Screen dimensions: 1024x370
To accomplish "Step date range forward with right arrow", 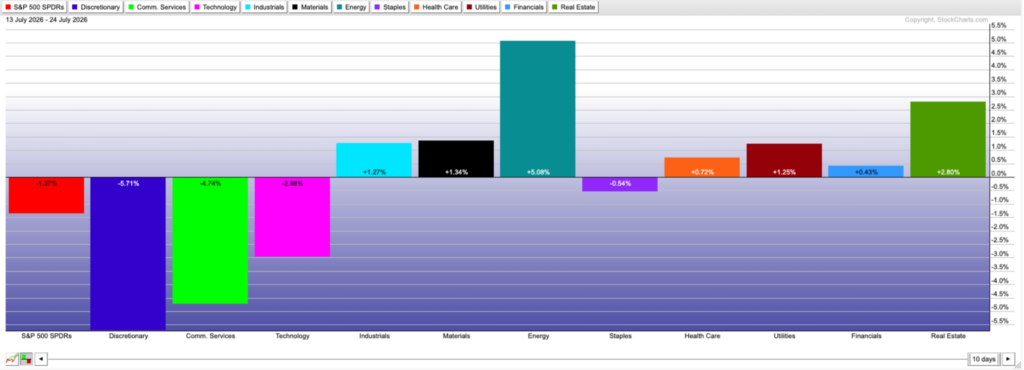I will point(1008,359).
